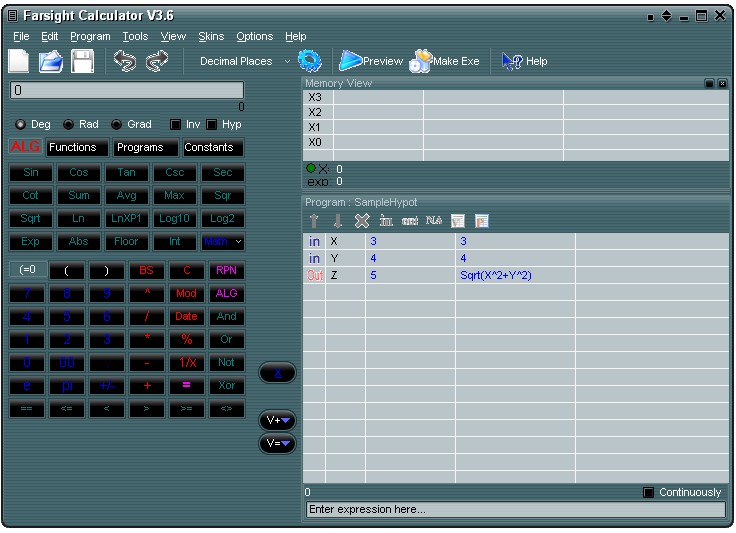Switch to the Constants tab

(x=213, y=147)
